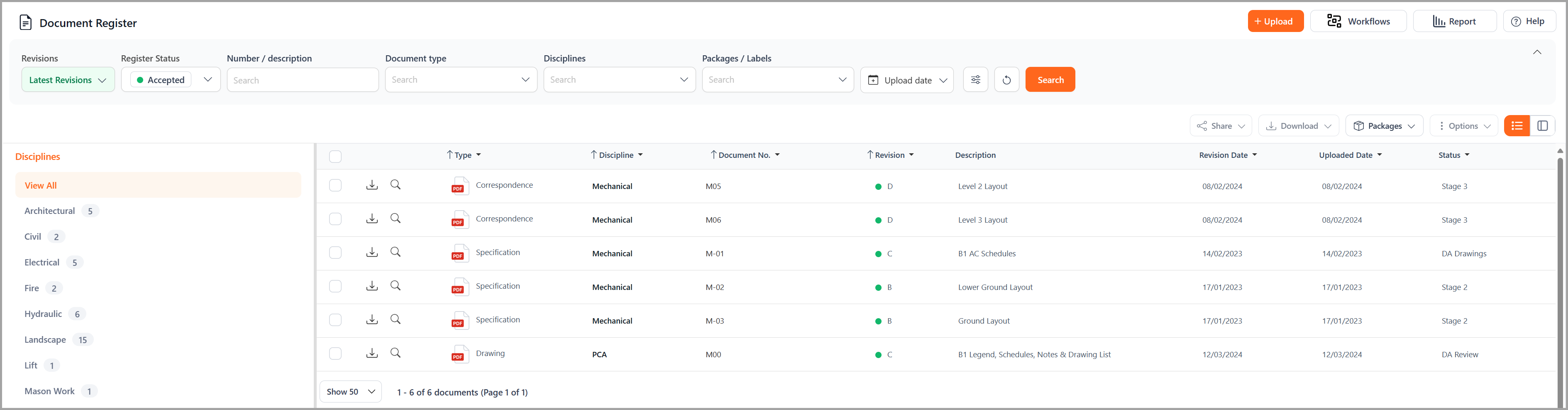Preview the M06 Level 3 Layout document
The height and width of the screenshot is (410, 1568).
[x=396, y=218]
